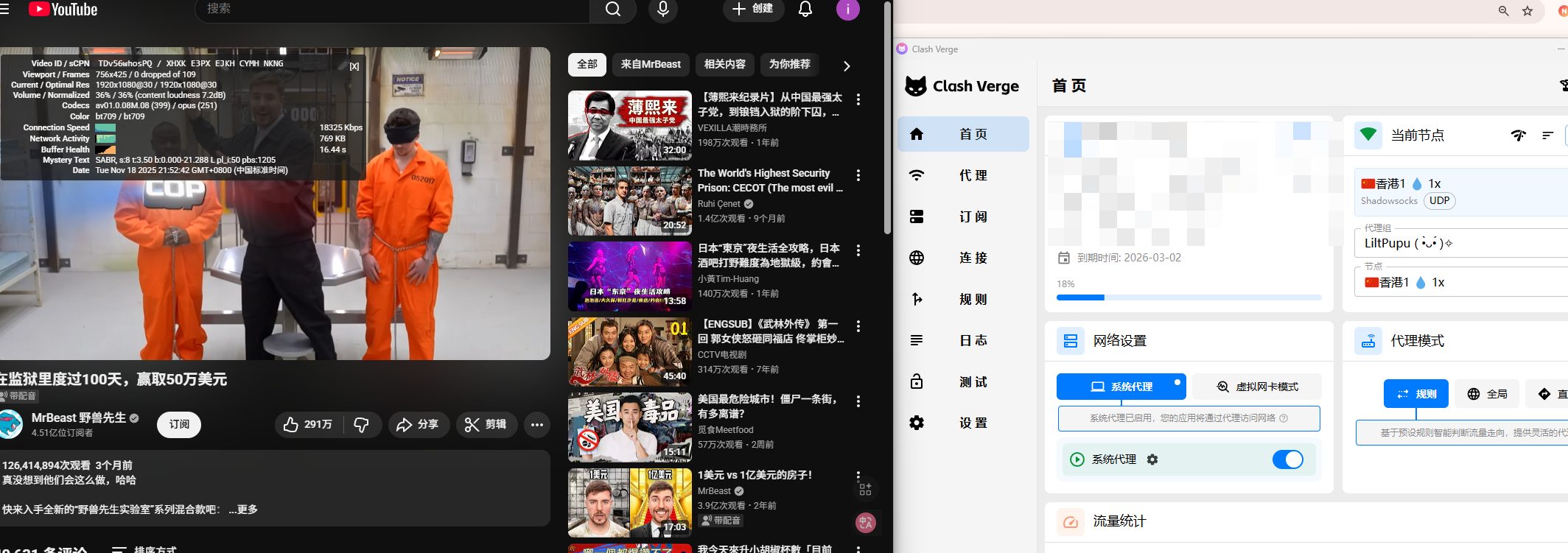Click the YouTube search magnifier button
Screen dimensions: 1568x553
(x=612, y=9)
